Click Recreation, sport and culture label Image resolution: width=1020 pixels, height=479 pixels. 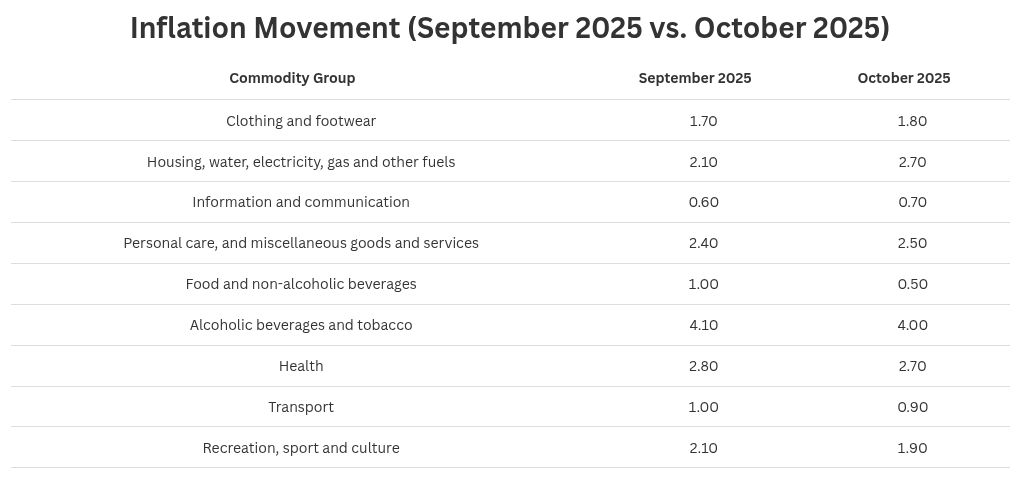[301, 448]
